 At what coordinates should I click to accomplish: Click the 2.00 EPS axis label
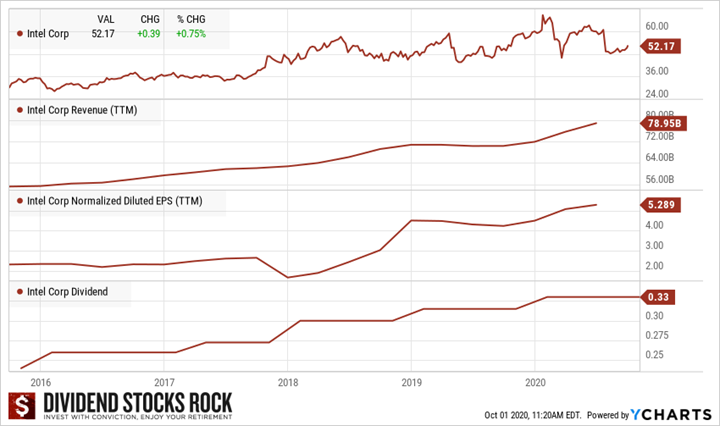654,265
